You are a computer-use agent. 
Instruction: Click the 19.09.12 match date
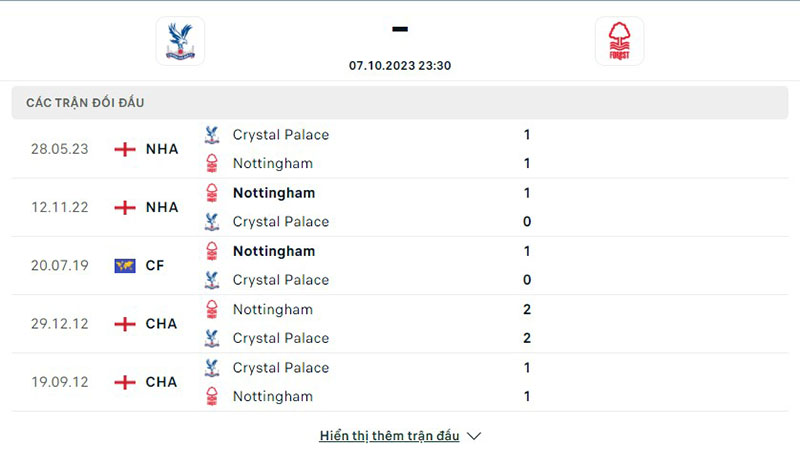coord(59,382)
